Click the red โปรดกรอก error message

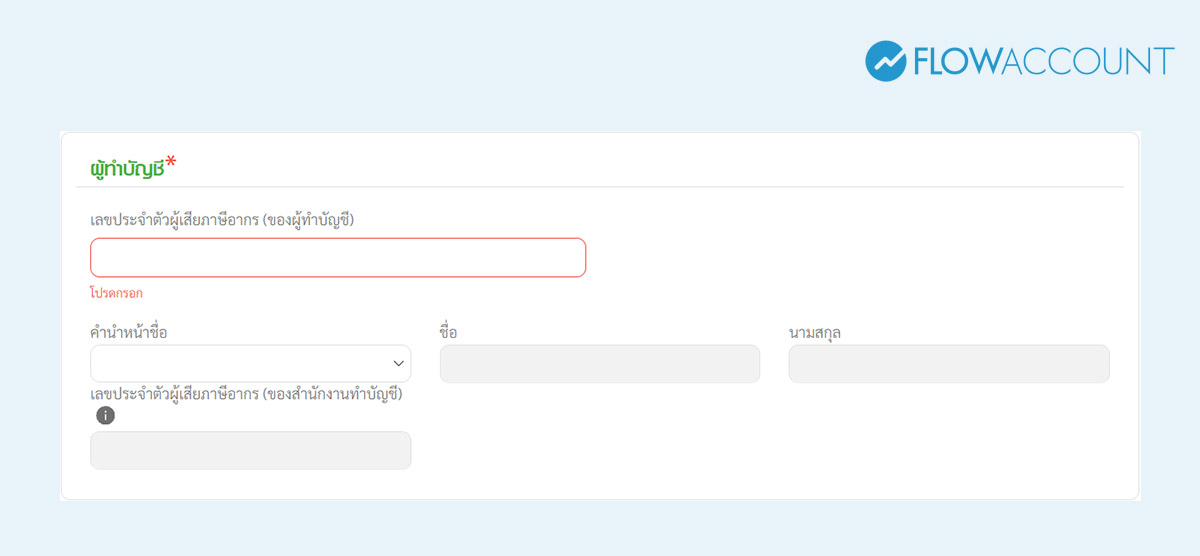click(116, 293)
